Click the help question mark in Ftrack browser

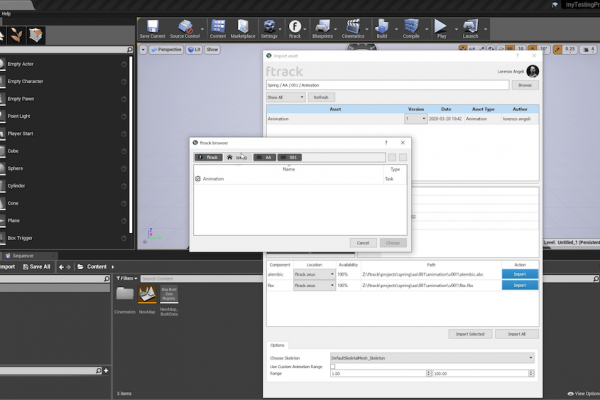coord(386,143)
